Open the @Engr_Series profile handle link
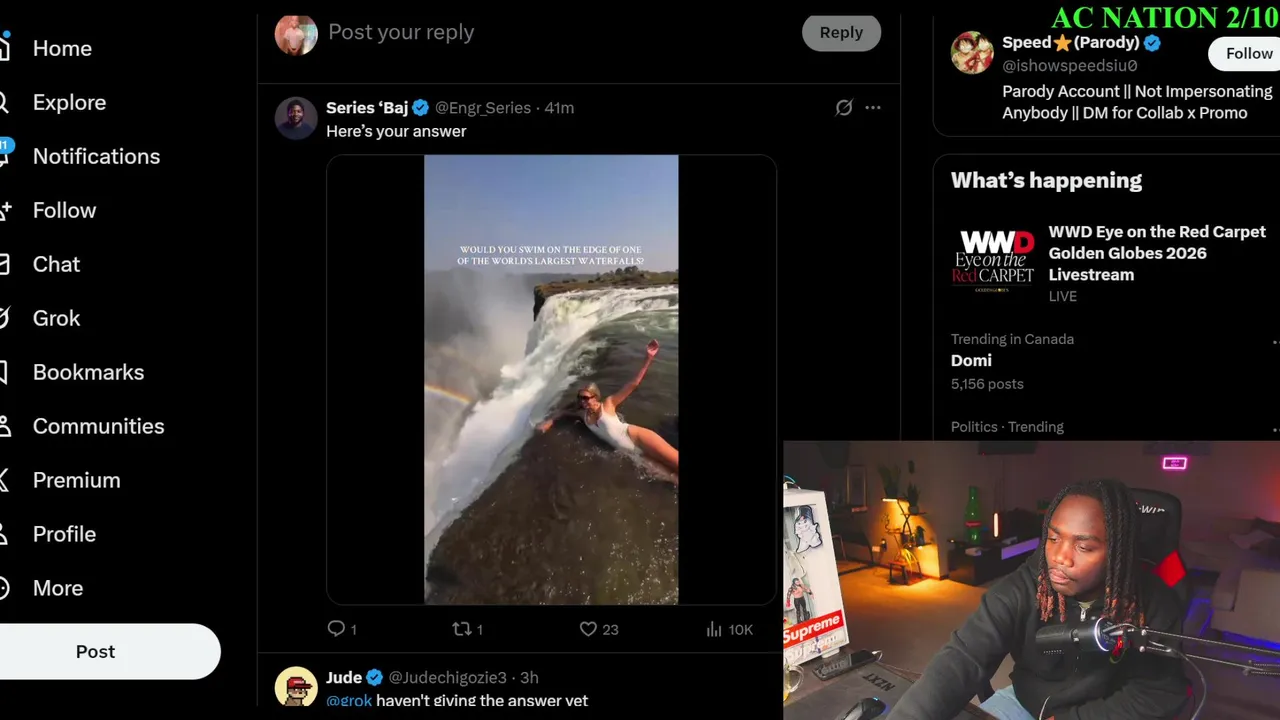 click(x=483, y=108)
